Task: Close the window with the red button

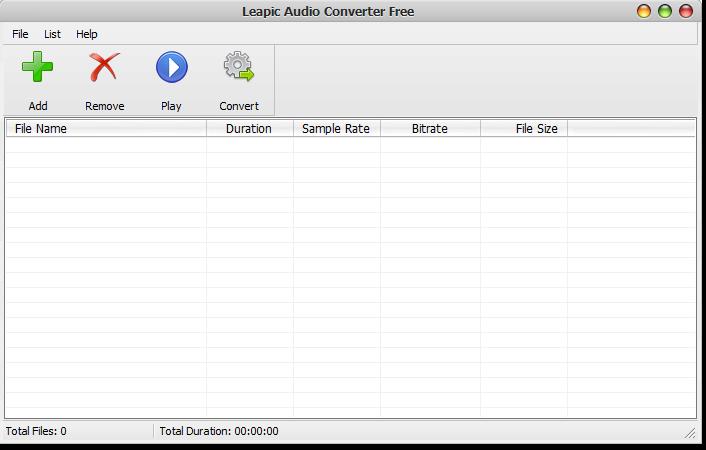Action: (686, 12)
